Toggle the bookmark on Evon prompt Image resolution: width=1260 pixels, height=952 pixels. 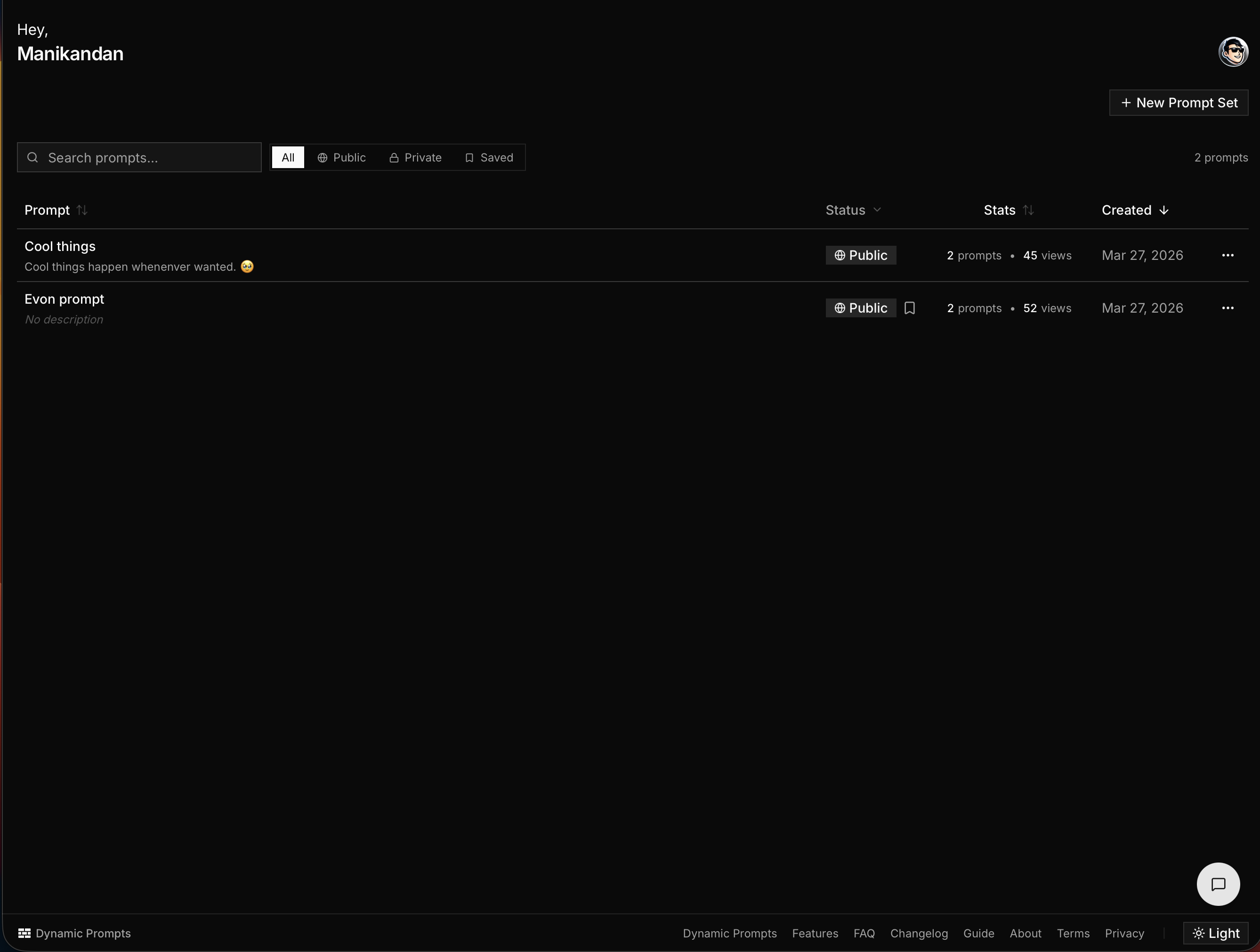(x=909, y=307)
